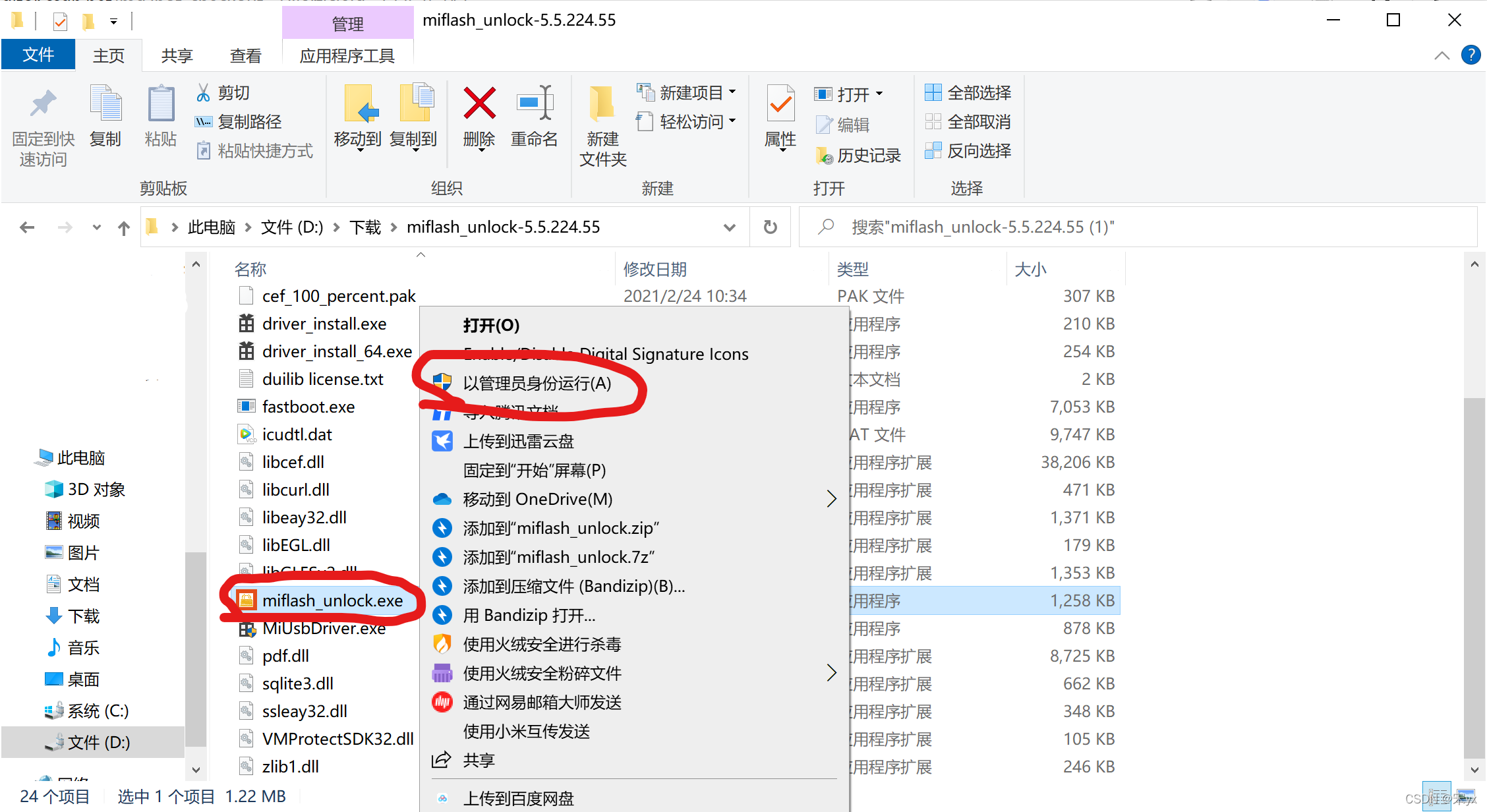Click the red X Delete icon

point(479,104)
